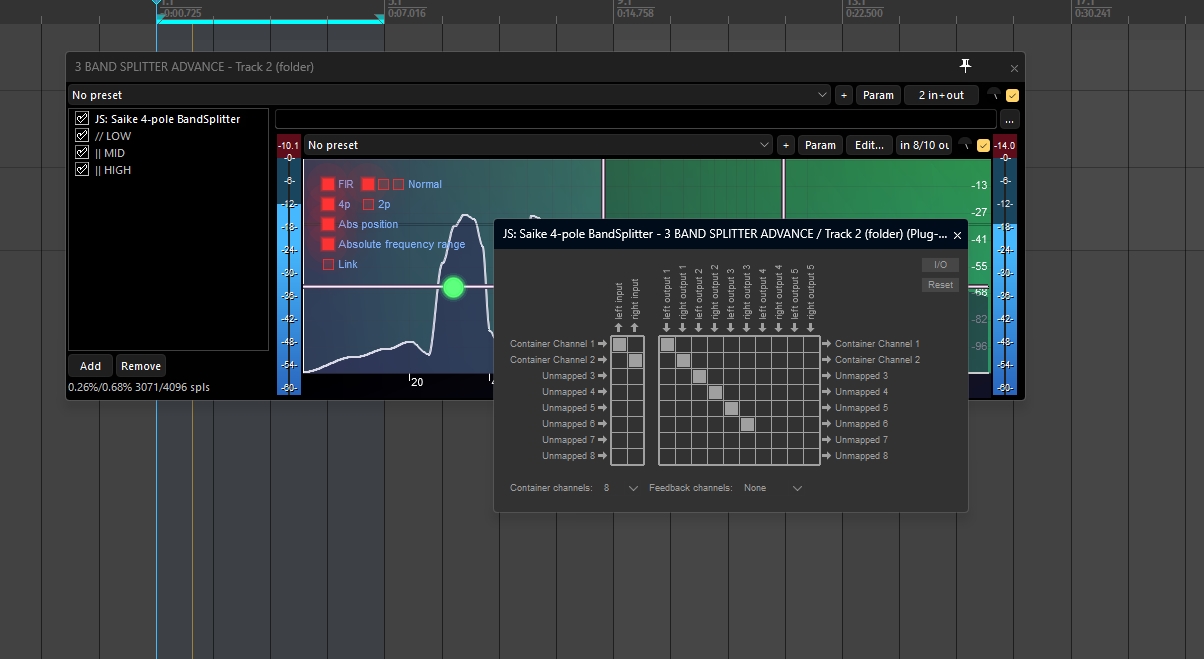Image resolution: width=1204 pixels, height=659 pixels.
Task: Click the Add button under the FX list
Action: pyautogui.click(x=90, y=366)
